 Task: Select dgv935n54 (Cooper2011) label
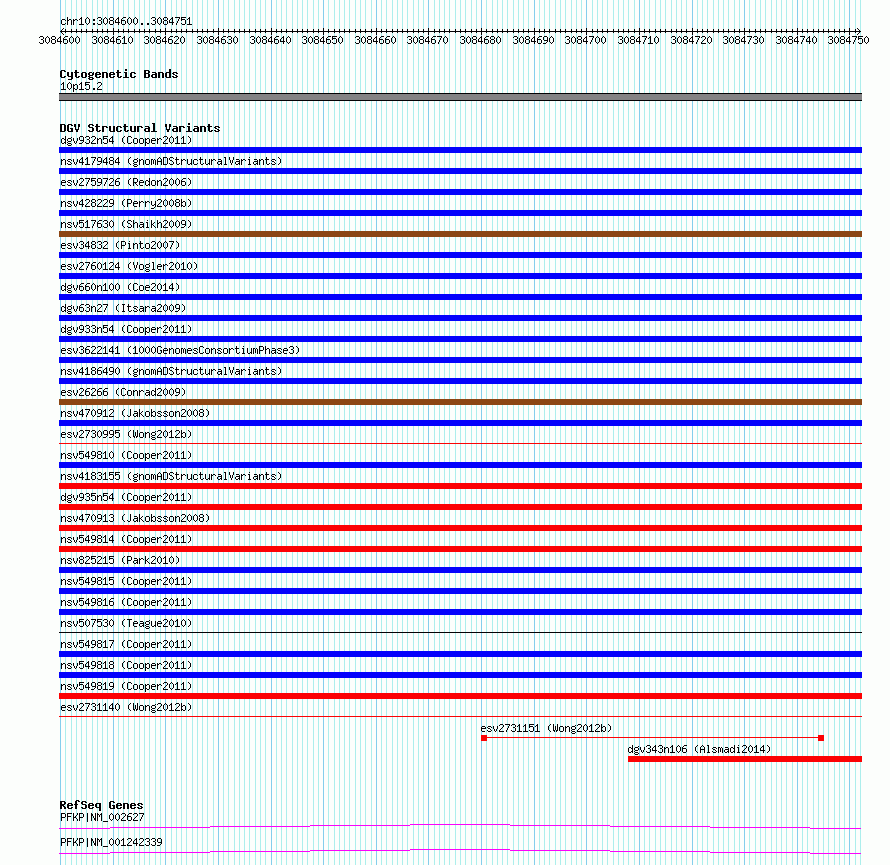click(x=126, y=497)
